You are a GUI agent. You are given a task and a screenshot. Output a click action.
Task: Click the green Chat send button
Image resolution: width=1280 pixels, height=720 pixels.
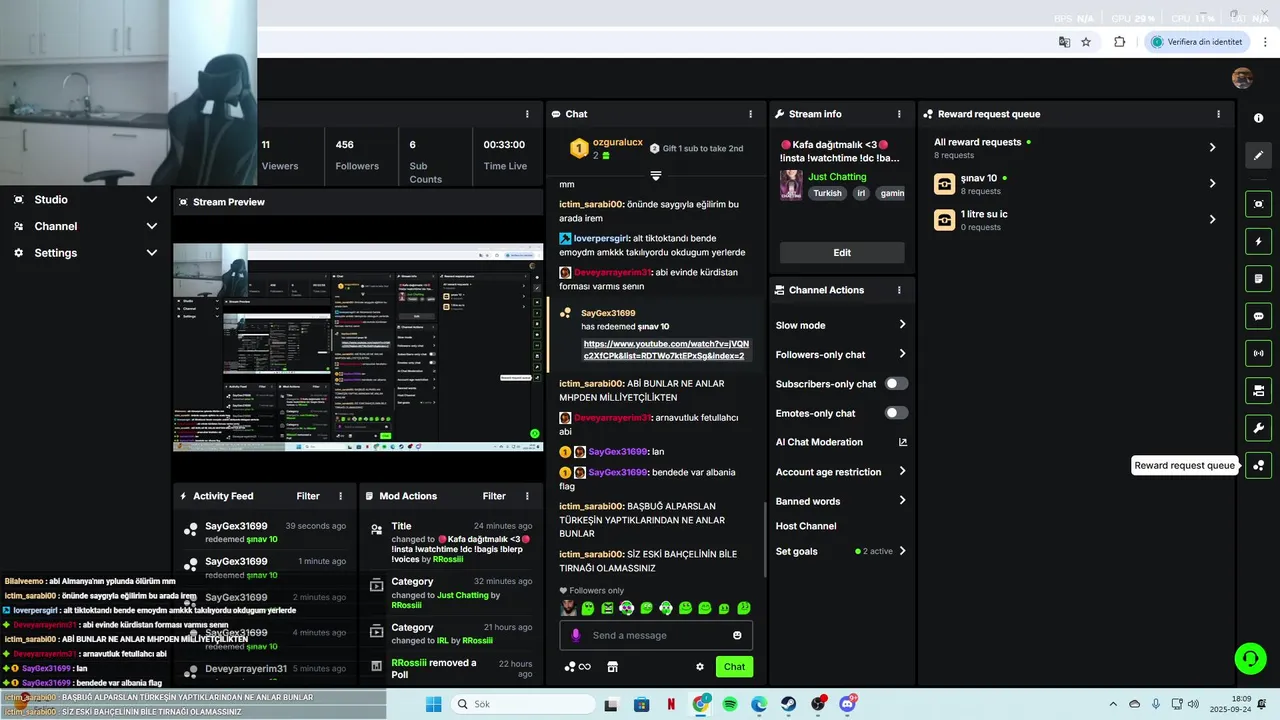tap(734, 667)
